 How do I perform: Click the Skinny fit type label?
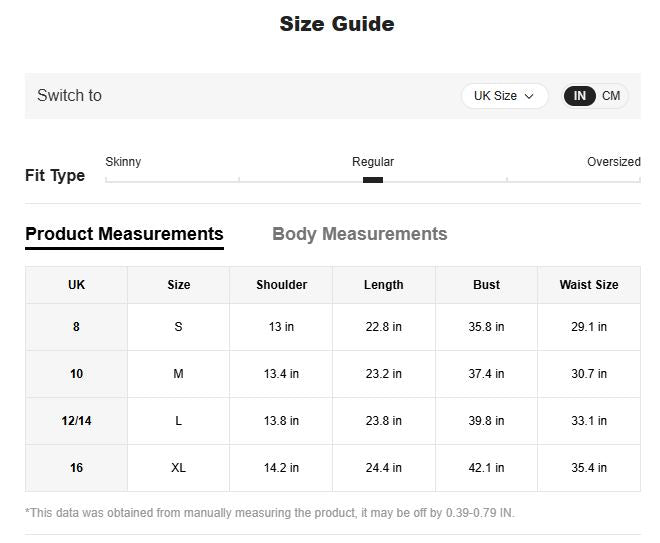coord(123,162)
